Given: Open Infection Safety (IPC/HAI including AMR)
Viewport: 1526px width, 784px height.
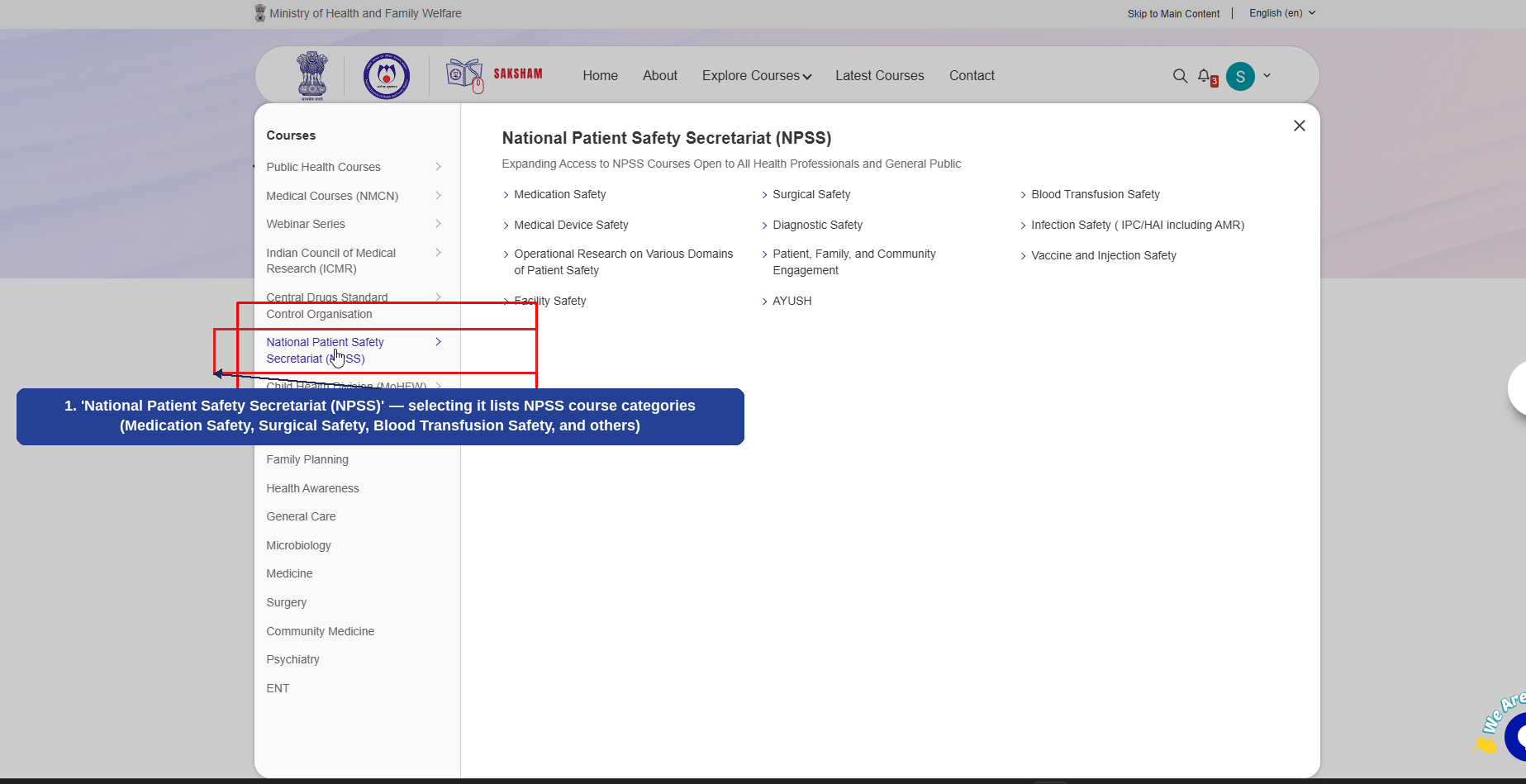Looking at the screenshot, I should tap(1138, 225).
